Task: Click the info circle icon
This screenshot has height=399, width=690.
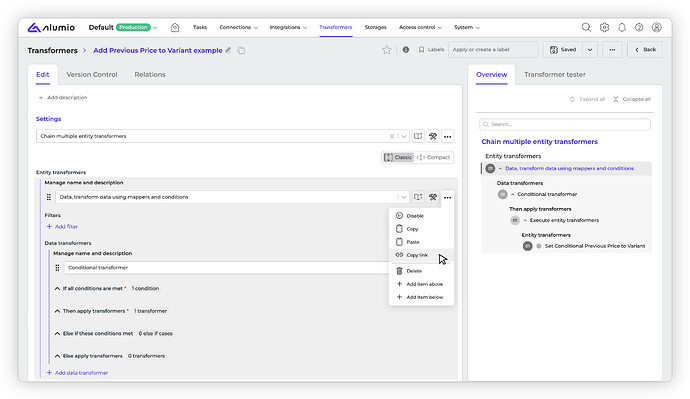Action: [x=406, y=50]
